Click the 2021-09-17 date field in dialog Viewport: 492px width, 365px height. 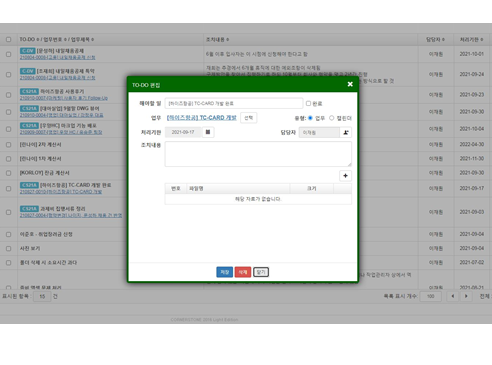click(x=184, y=132)
